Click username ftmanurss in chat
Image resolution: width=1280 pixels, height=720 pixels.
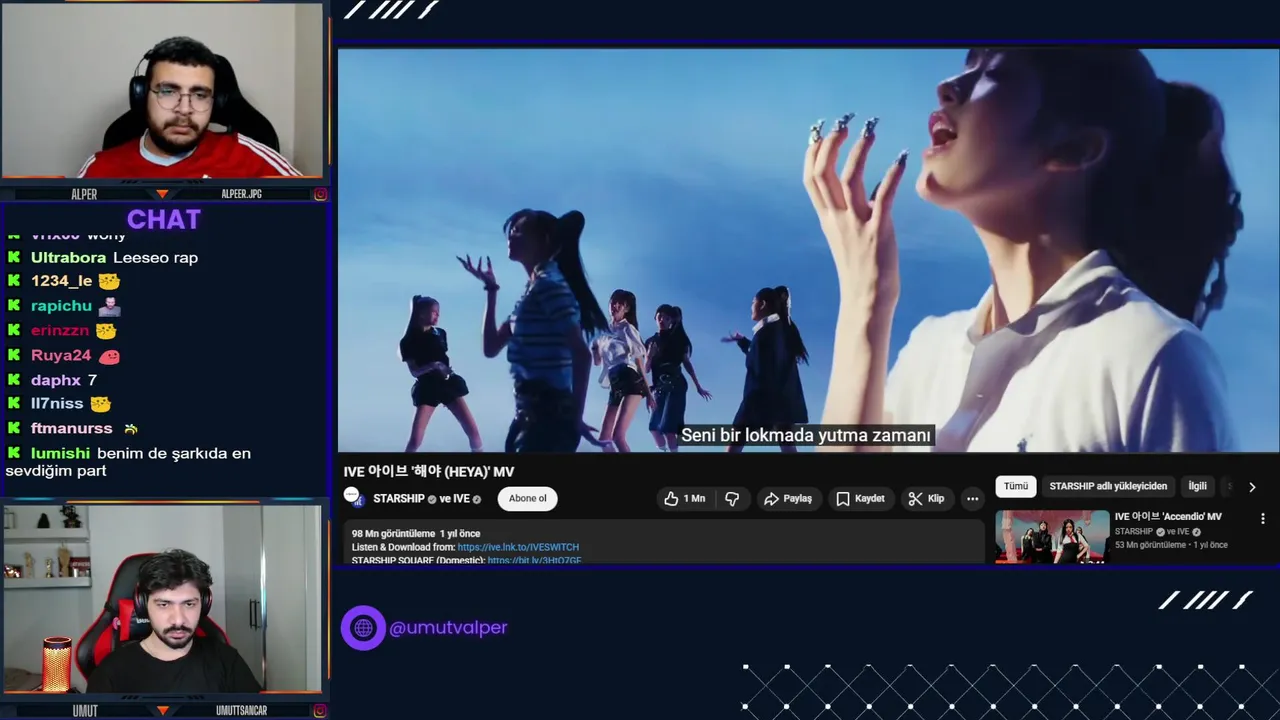pos(72,429)
